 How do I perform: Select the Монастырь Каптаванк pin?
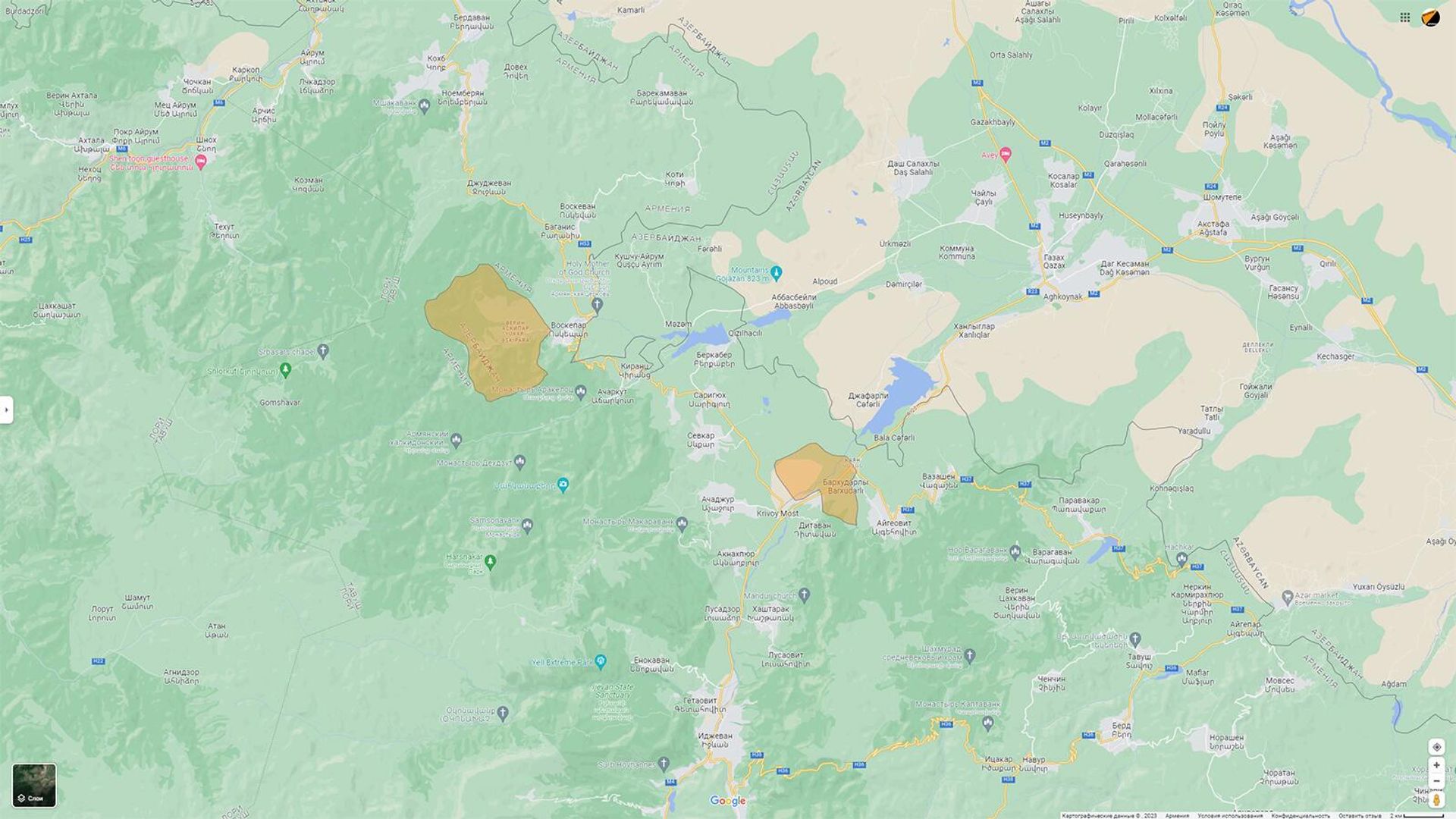click(987, 723)
